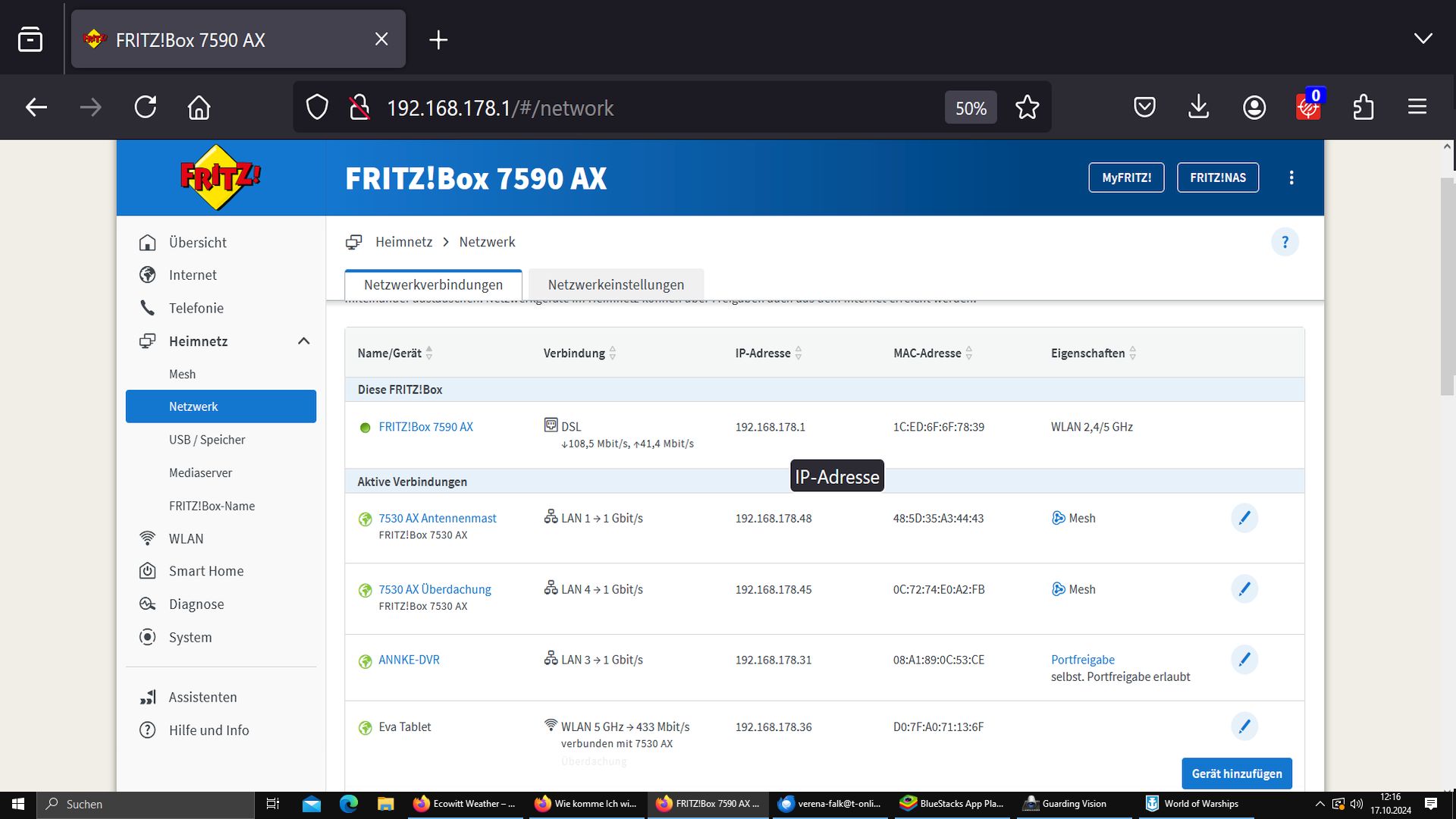Reload the current page
The width and height of the screenshot is (1456, 819).
pos(146,108)
